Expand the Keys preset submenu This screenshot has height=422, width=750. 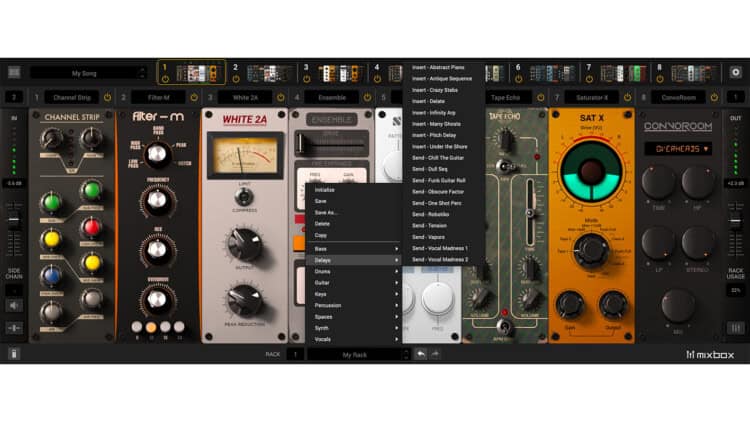(x=354, y=294)
